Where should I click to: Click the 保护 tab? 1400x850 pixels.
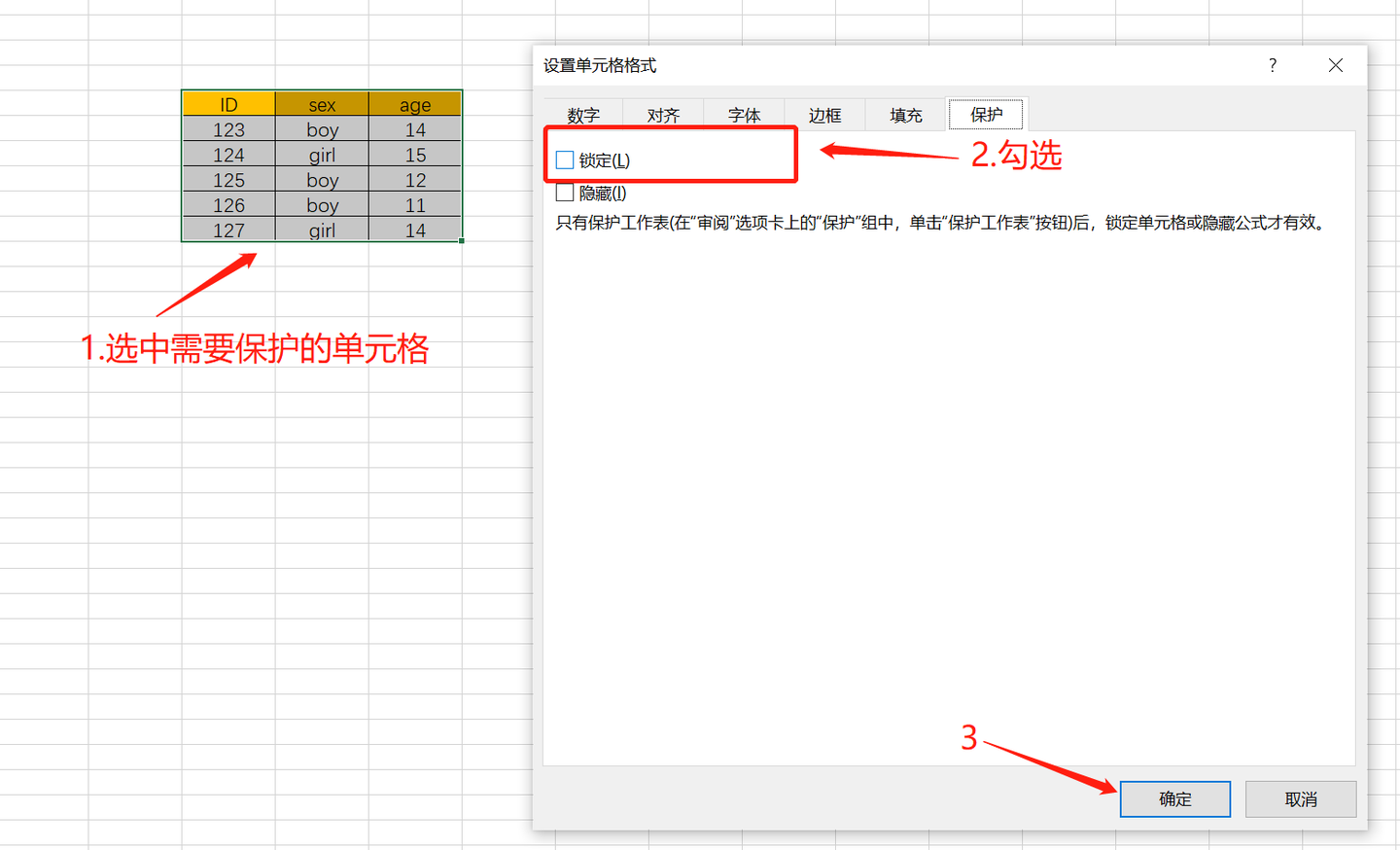[x=986, y=114]
